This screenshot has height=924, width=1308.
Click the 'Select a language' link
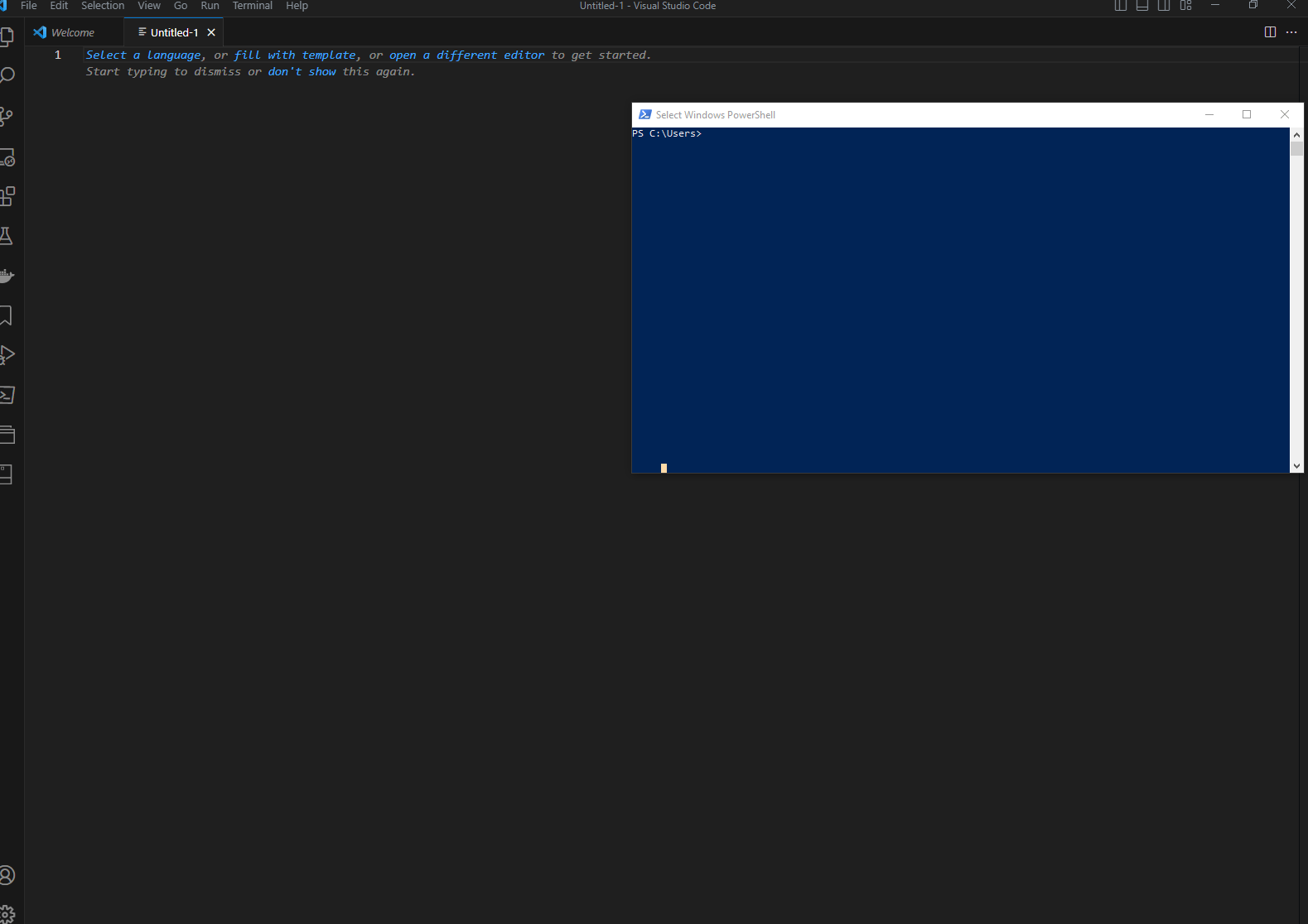pyautogui.click(x=143, y=55)
